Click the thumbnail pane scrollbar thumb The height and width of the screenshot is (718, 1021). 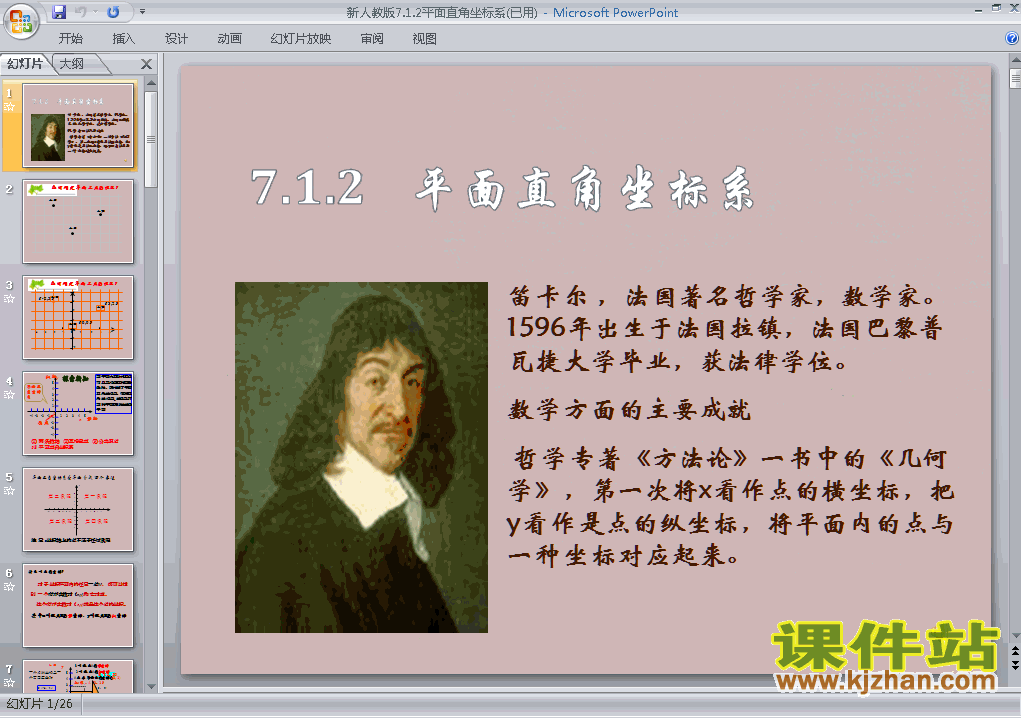click(x=151, y=139)
